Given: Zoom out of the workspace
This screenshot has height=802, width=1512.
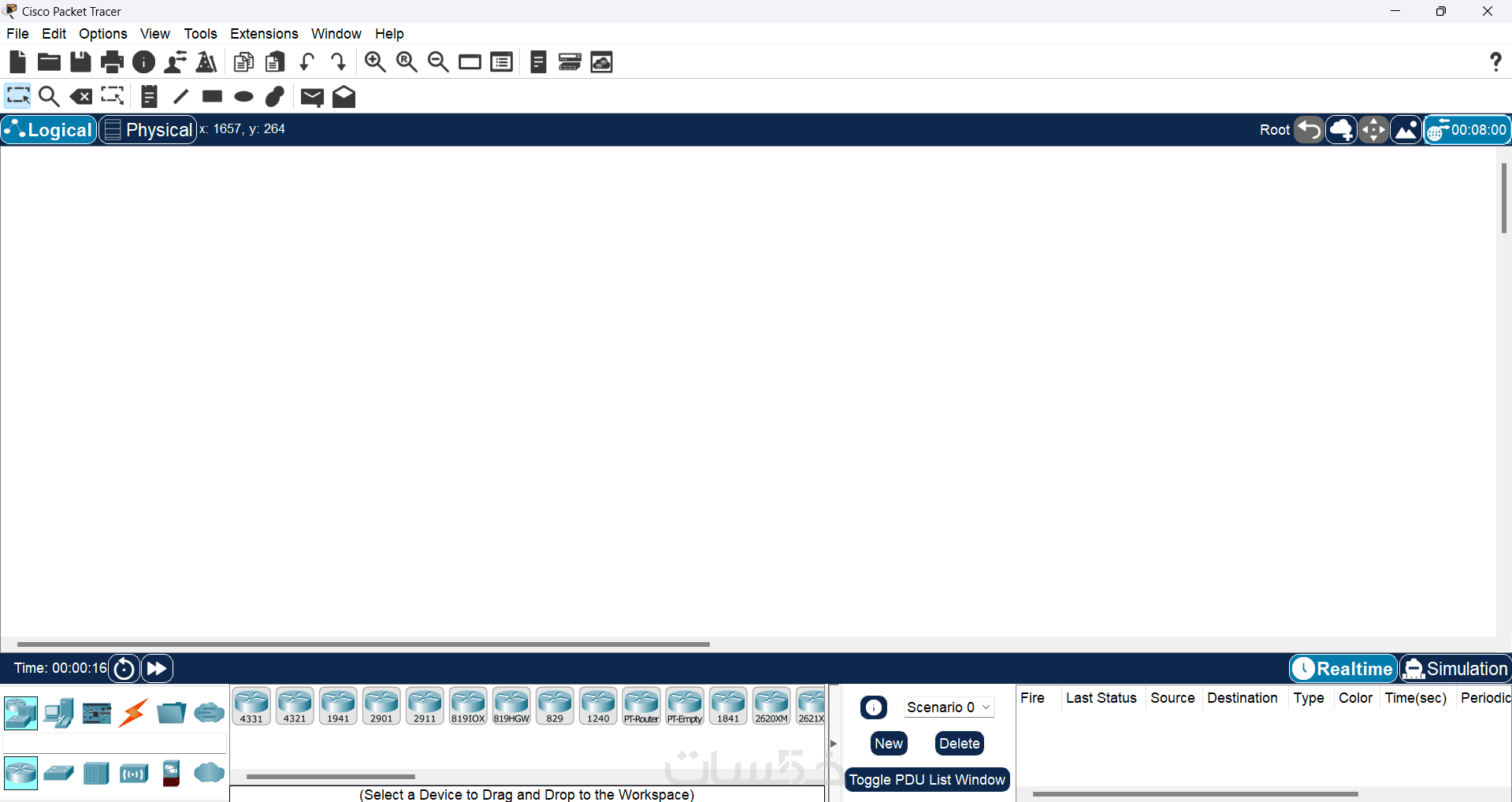Looking at the screenshot, I should click(x=438, y=61).
